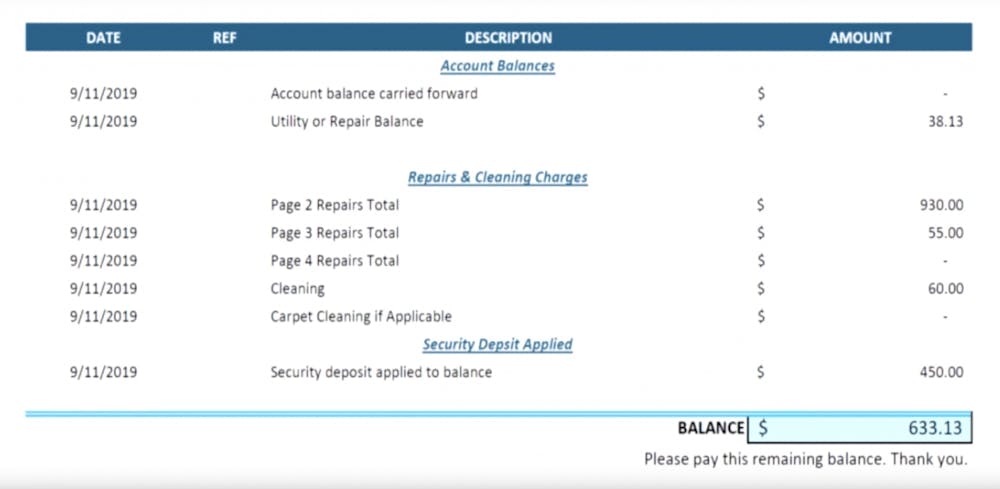Select the Account balance carried forward cell
The image size is (1000, 489).
coord(374,94)
